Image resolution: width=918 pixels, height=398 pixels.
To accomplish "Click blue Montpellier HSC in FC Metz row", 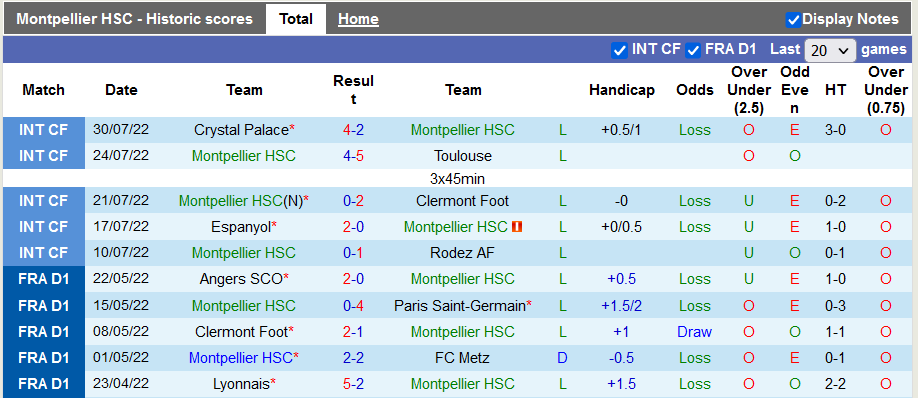I will [x=241, y=358].
